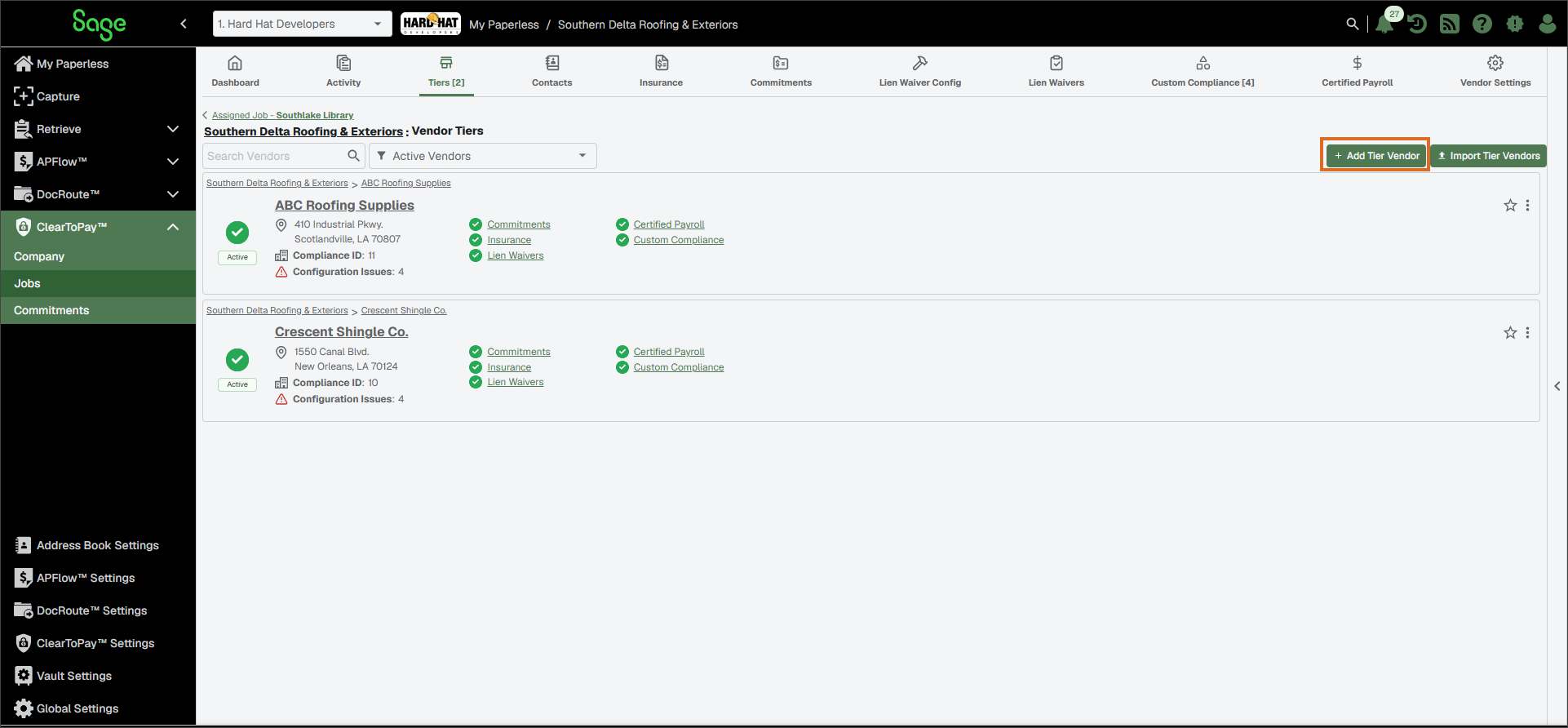The image size is (1568, 728).
Task: Click ABC Roofing configuration issues warning icon
Action: pos(281,272)
